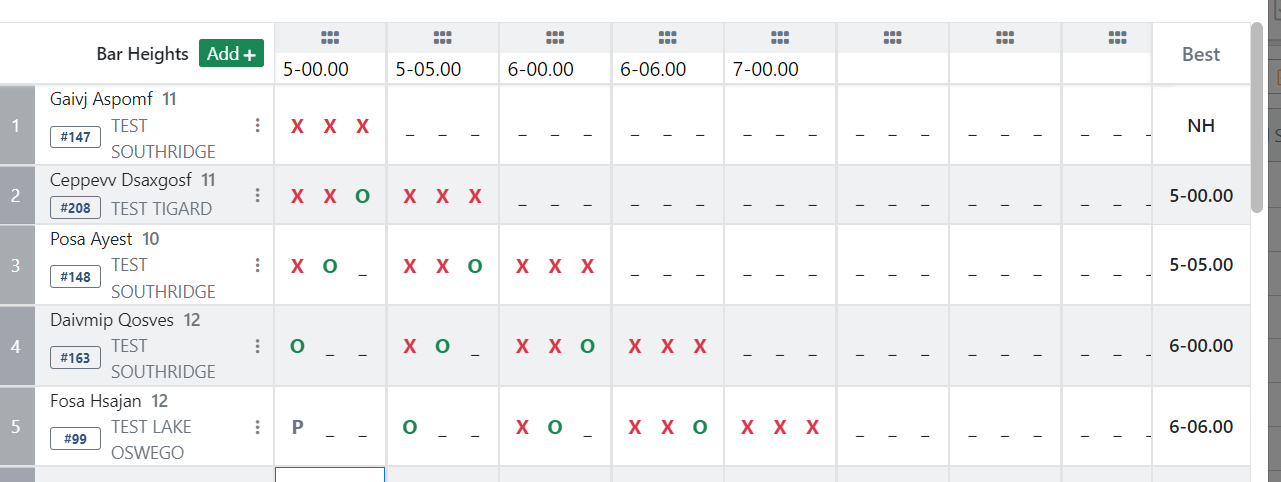Click Daivmip Qosves's attempts at 6-06.00

pyautogui.click(x=667, y=346)
